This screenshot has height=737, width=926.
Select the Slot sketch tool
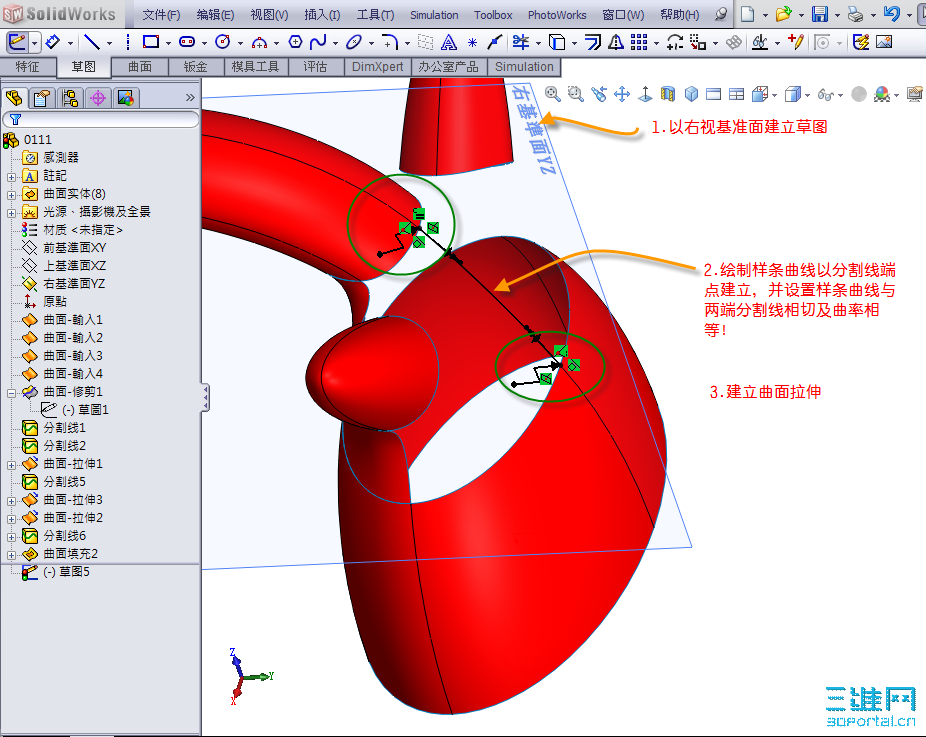pos(187,42)
